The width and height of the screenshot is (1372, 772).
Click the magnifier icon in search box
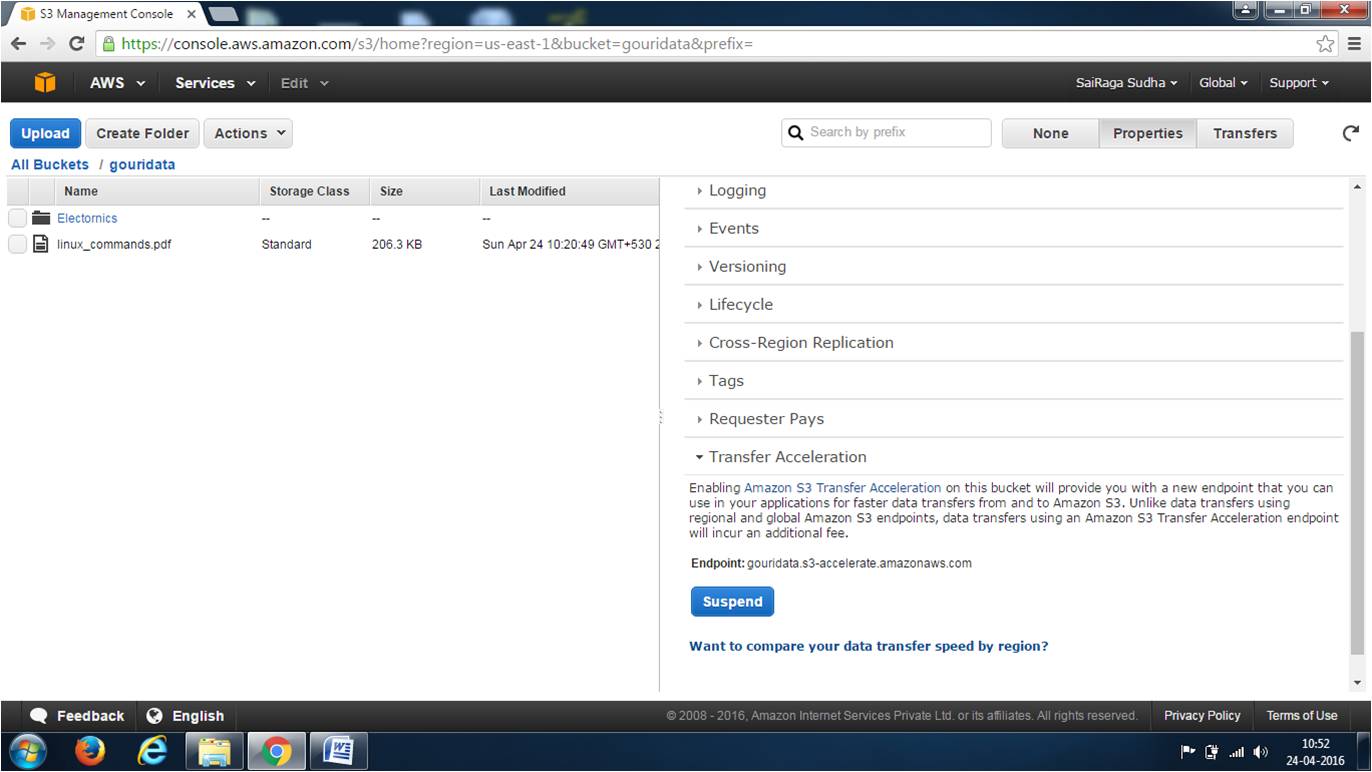796,133
